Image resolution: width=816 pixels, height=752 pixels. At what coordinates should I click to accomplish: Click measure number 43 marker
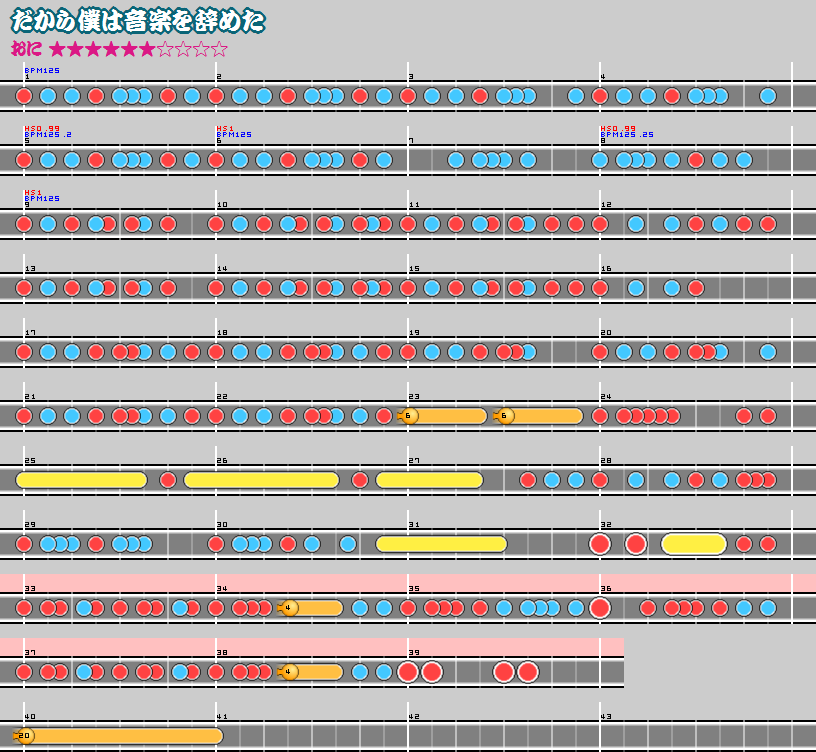pos(606,717)
